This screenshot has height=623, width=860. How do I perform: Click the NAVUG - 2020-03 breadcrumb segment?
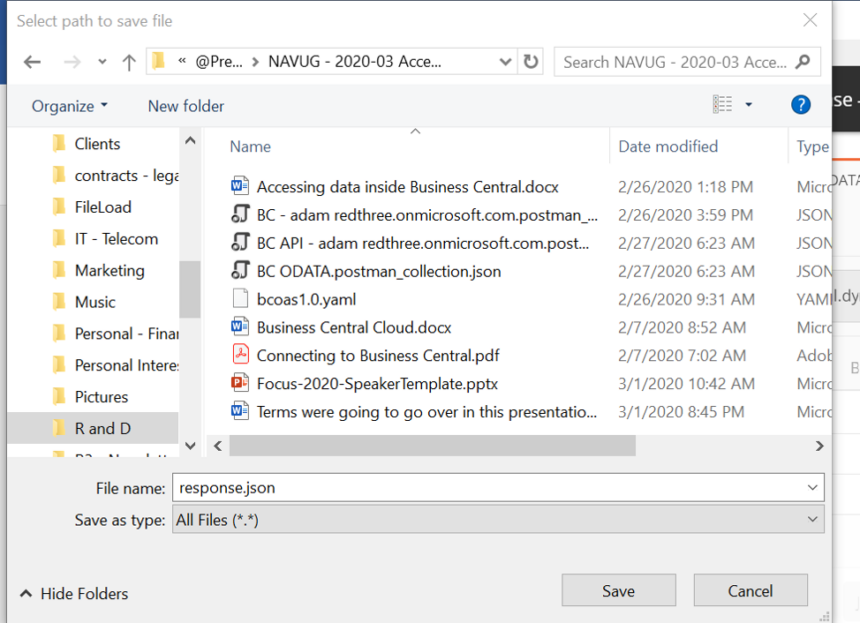pos(354,61)
